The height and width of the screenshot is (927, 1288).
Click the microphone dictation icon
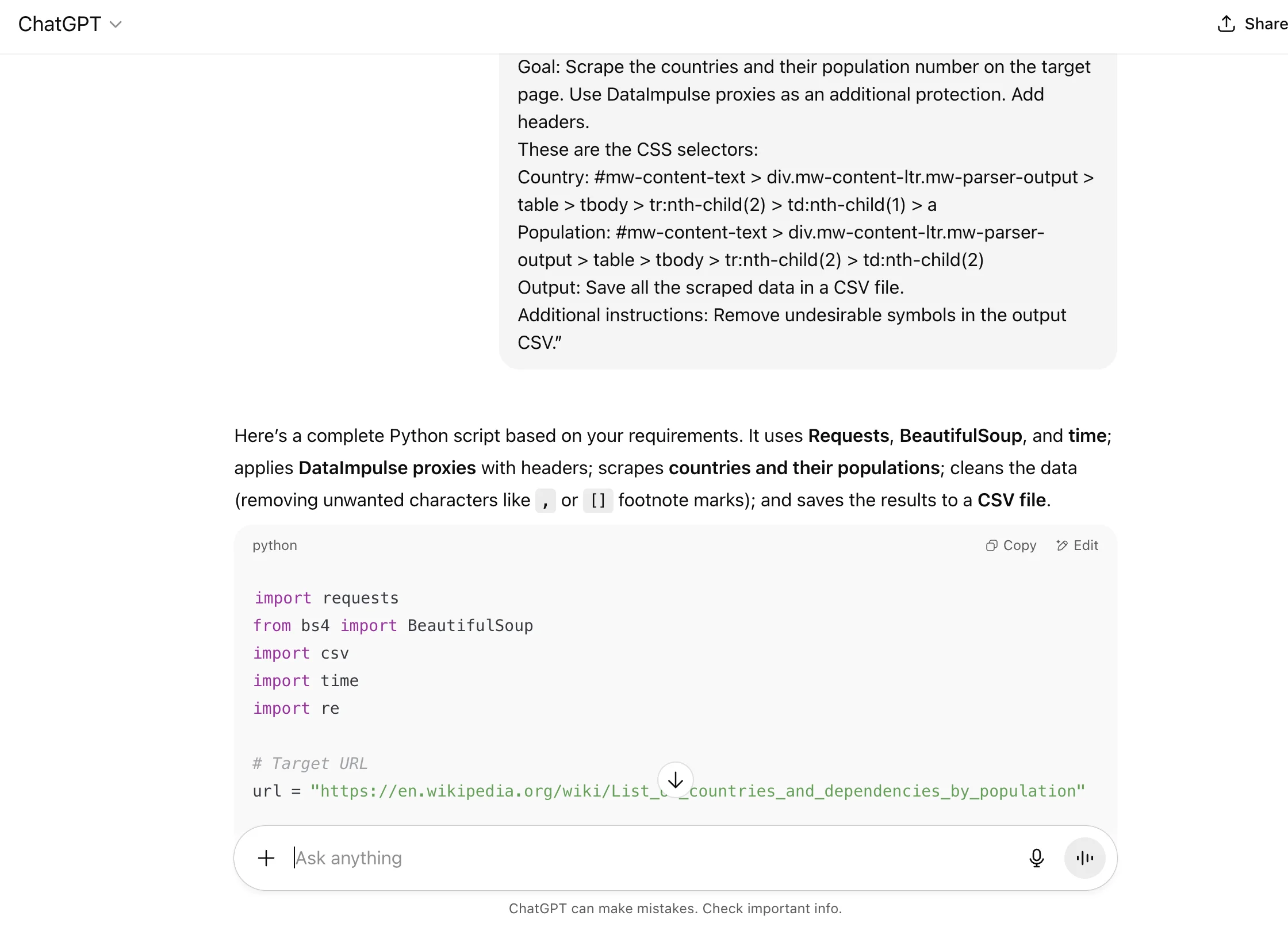click(x=1036, y=858)
